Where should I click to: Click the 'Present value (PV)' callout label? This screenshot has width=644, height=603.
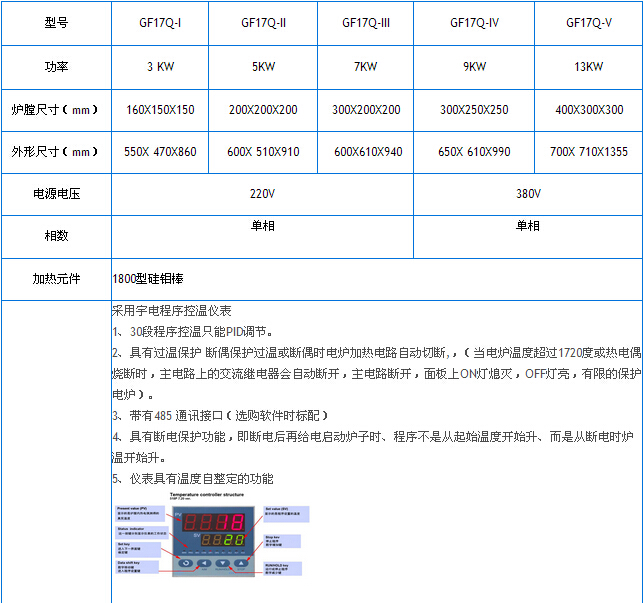[x=140, y=513]
